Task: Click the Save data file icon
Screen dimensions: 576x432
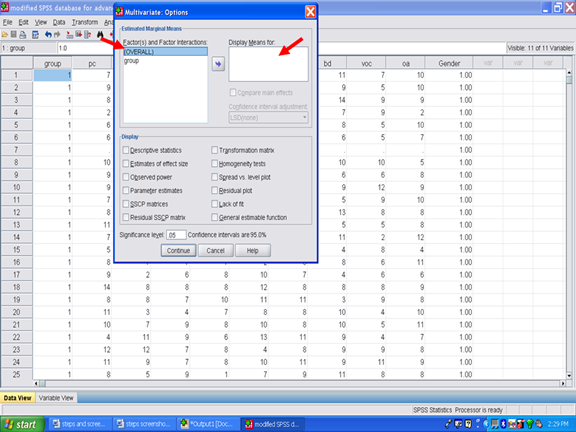Action: pyautogui.click(x=14, y=35)
